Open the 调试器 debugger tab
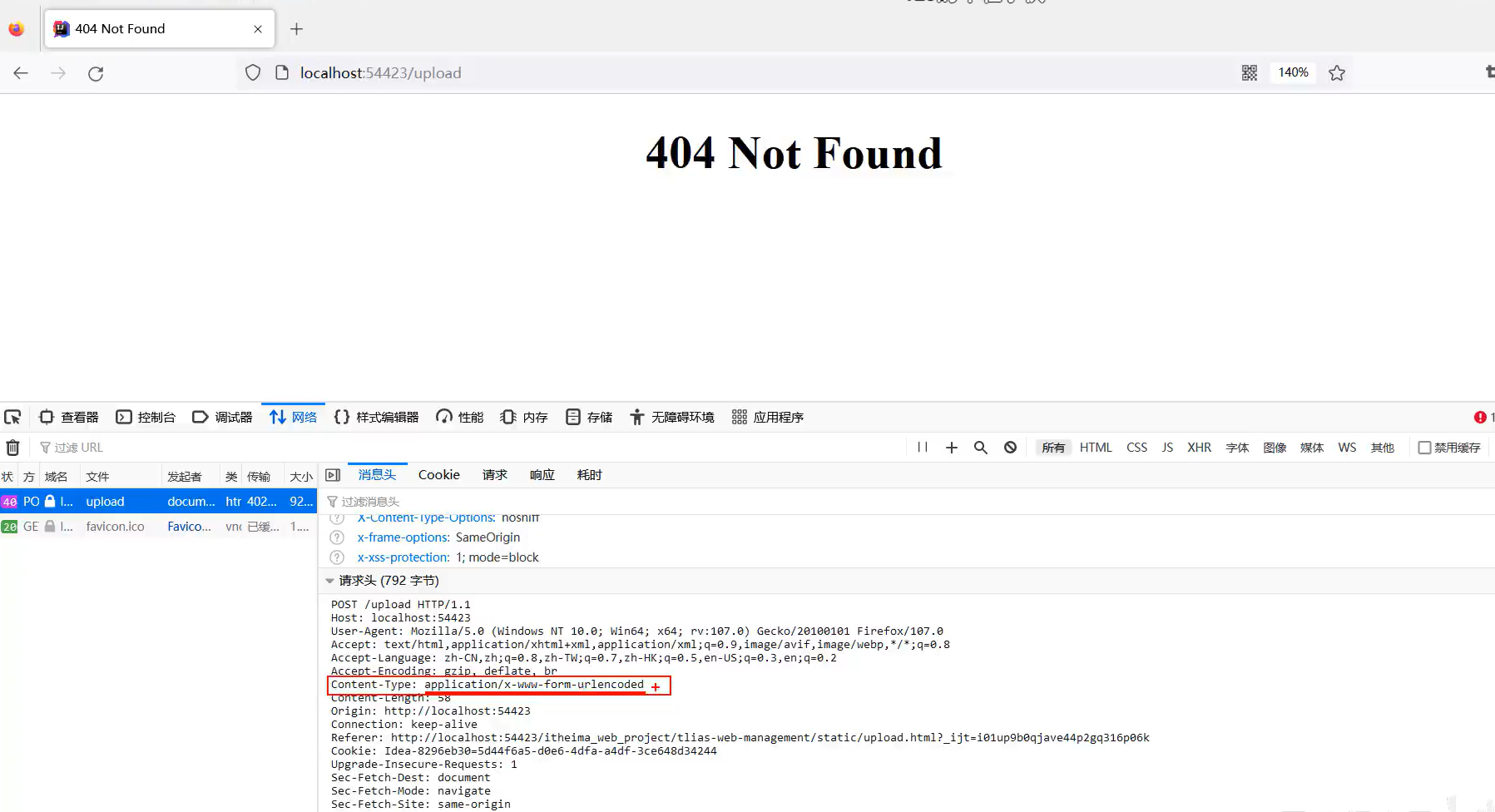 click(222, 417)
